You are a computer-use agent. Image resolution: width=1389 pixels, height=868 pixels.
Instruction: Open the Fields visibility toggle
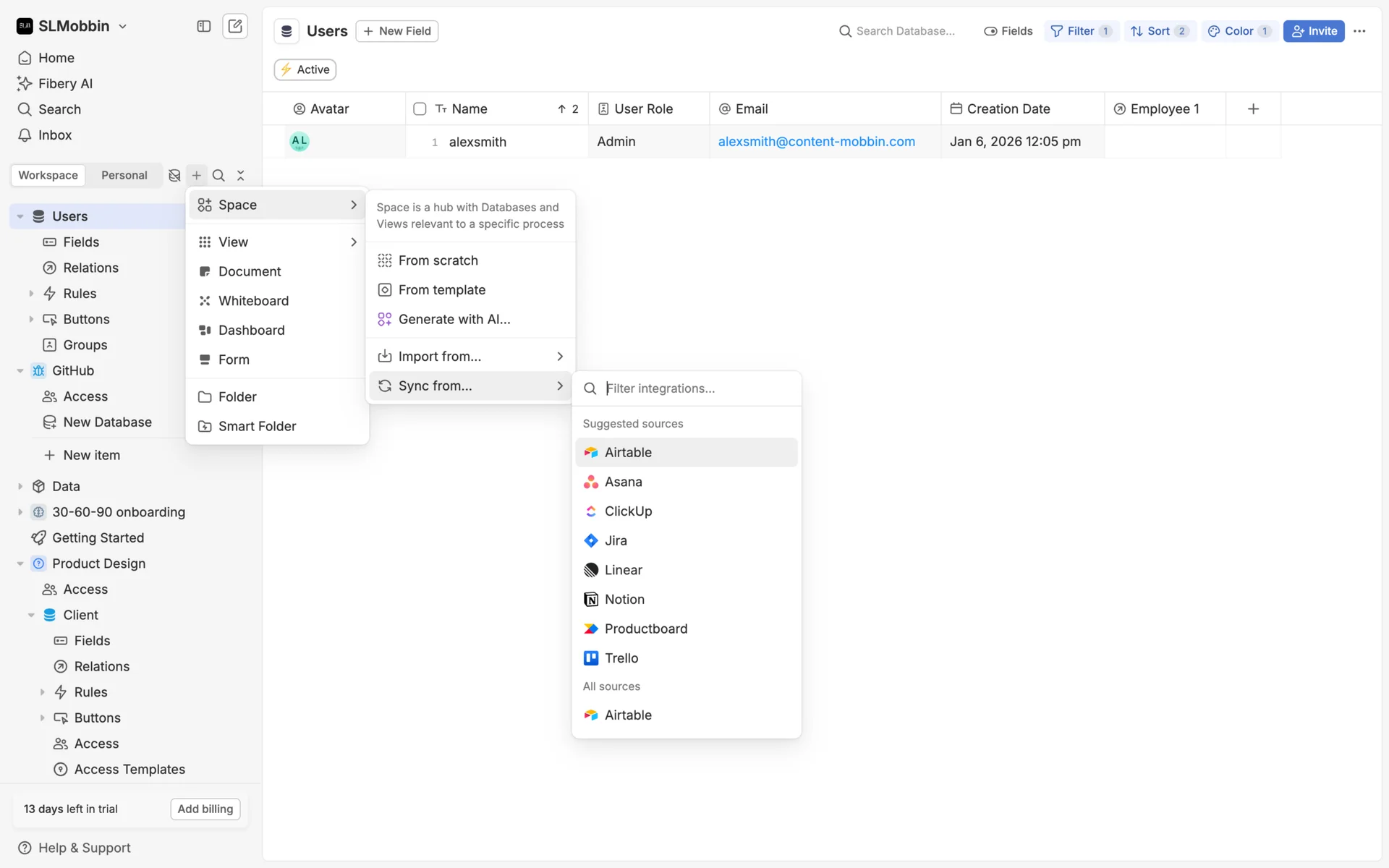(1008, 31)
